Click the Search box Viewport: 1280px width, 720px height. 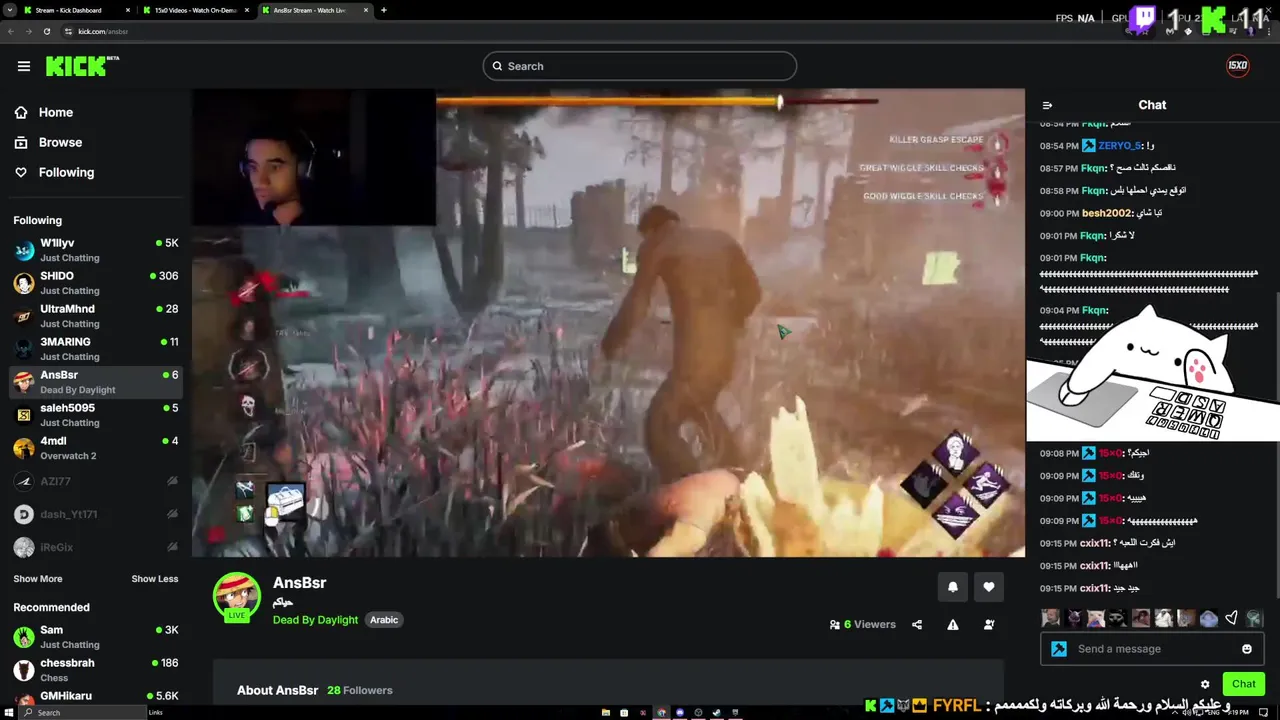640,66
